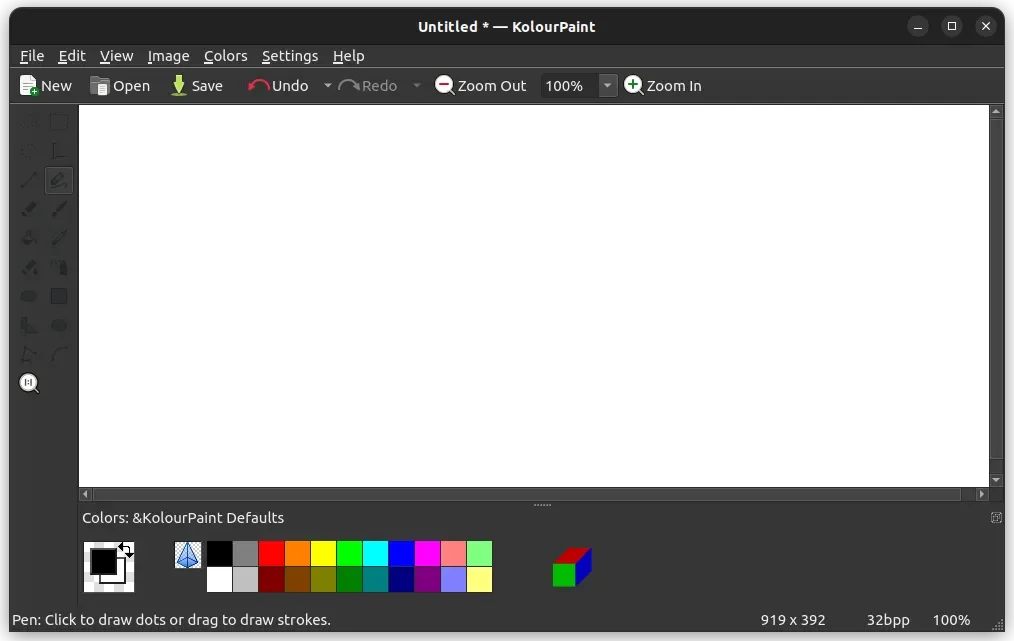Pick the white palette swatch

point(219,580)
